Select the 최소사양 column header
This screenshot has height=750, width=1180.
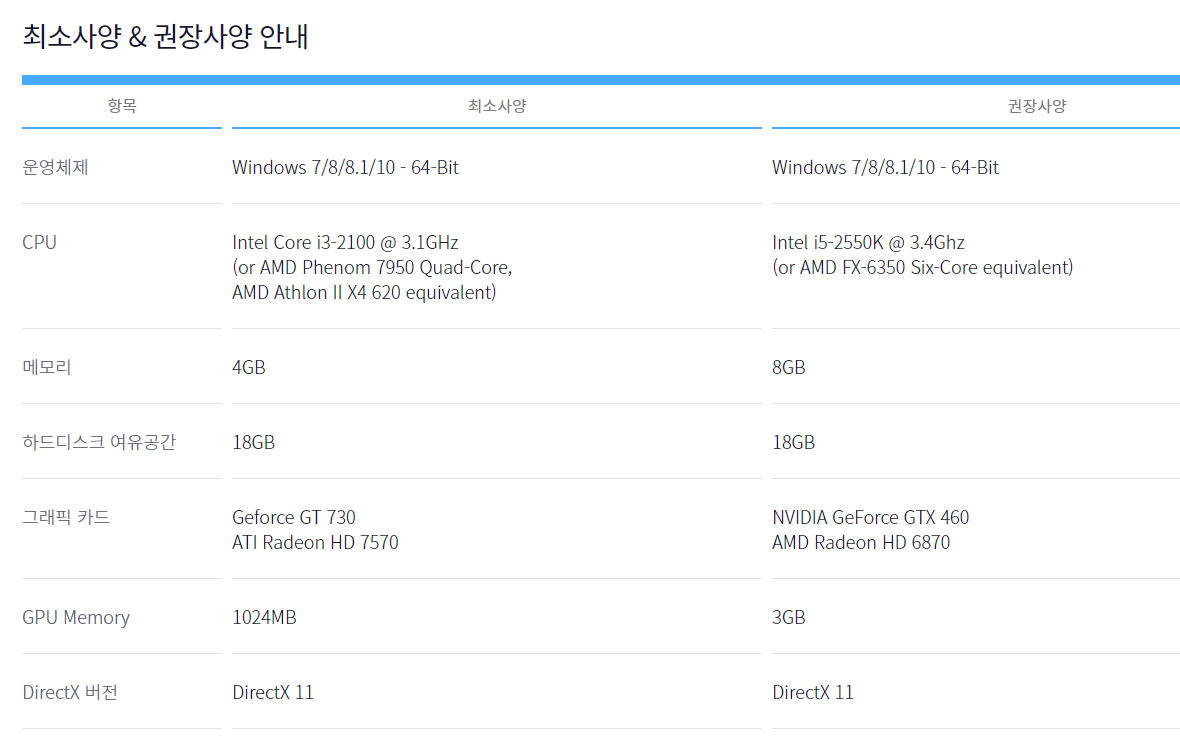pos(497,106)
